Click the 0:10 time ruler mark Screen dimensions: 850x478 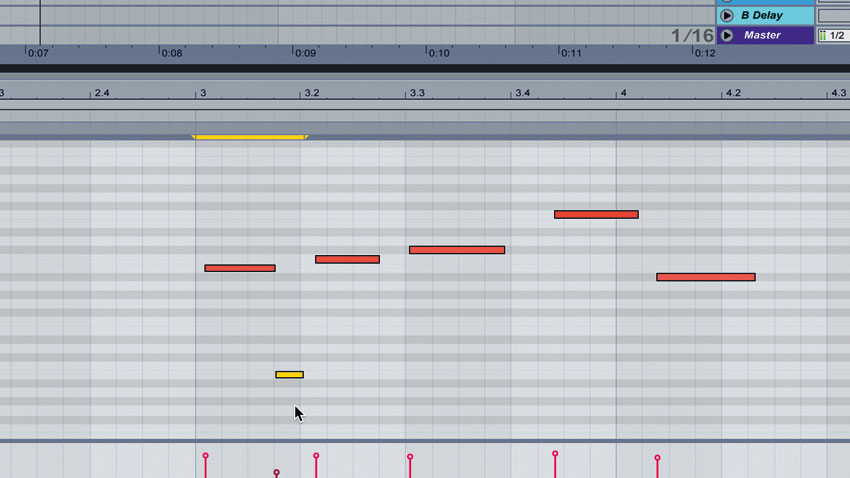tap(438, 53)
